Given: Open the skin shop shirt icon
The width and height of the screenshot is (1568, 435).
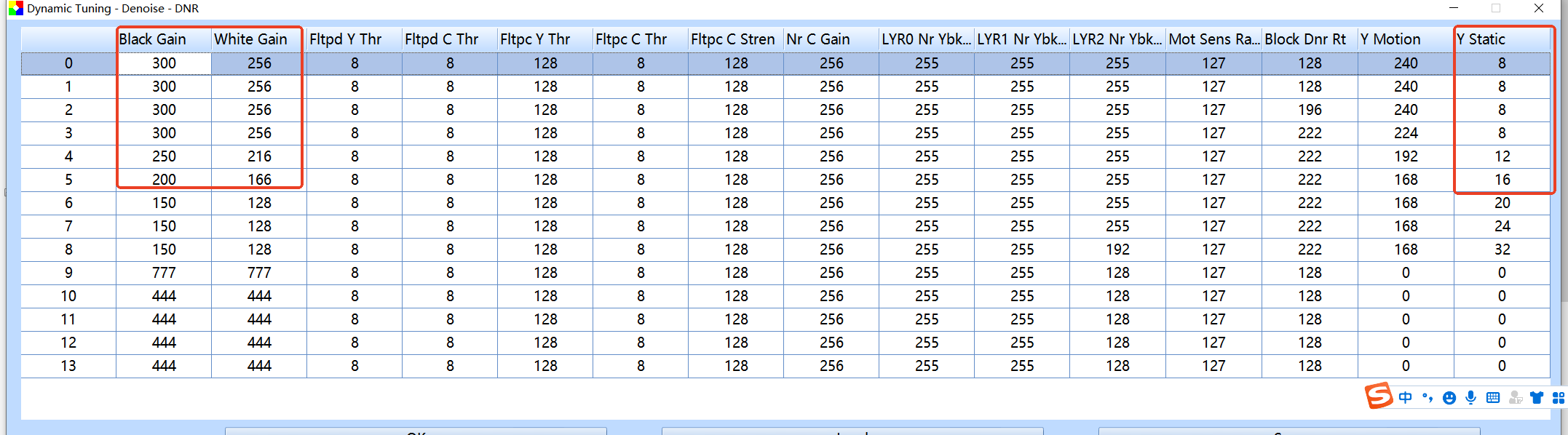Looking at the screenshot, I should 1537,397.
